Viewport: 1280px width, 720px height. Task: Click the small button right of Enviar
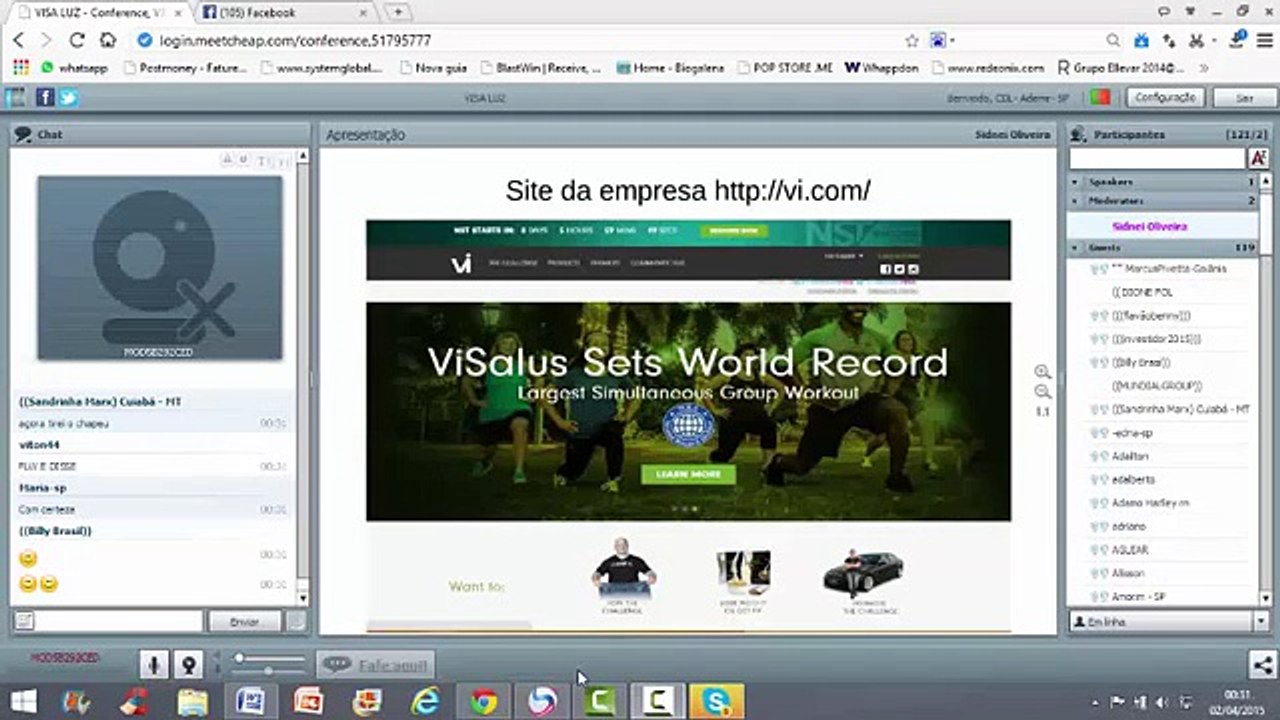point(296,622)
